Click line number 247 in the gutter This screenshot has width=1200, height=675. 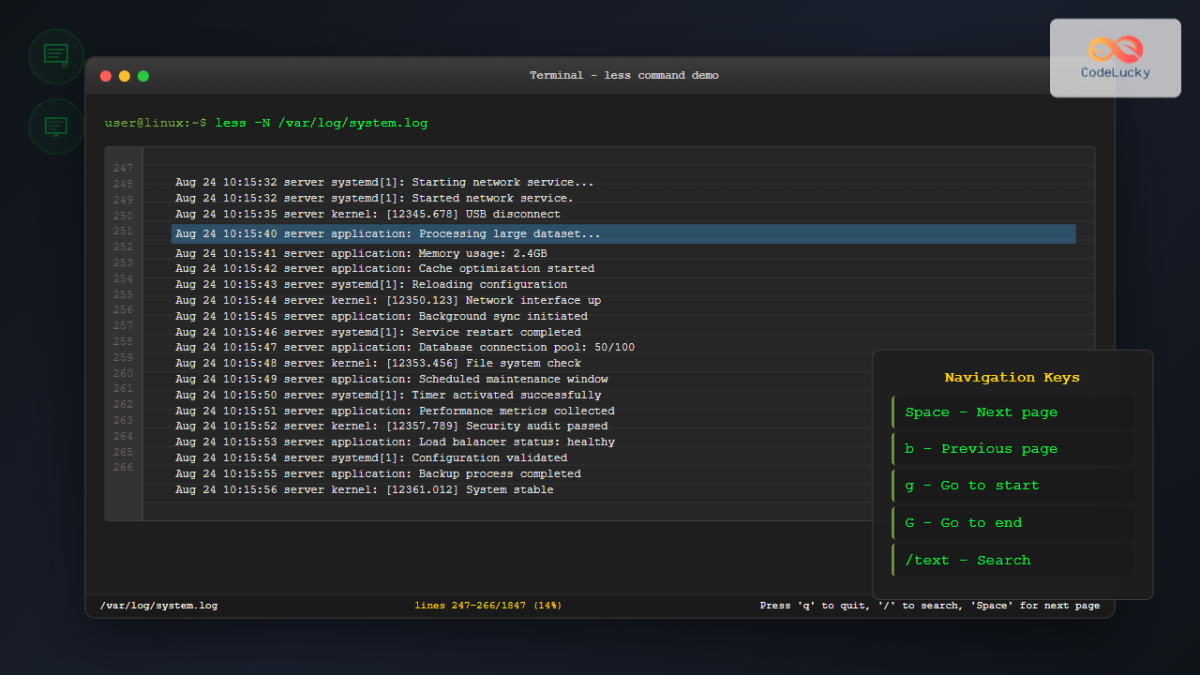pyautogui.click(x=123, y=168)
